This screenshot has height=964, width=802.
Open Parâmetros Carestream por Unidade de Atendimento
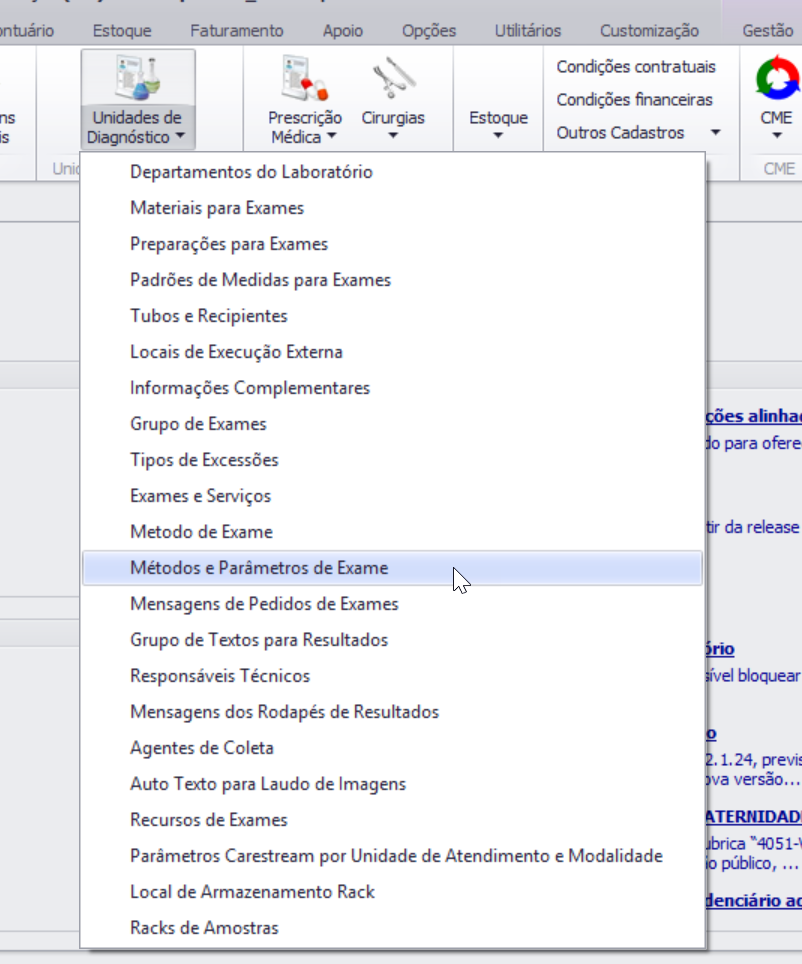tap(392, 855)
